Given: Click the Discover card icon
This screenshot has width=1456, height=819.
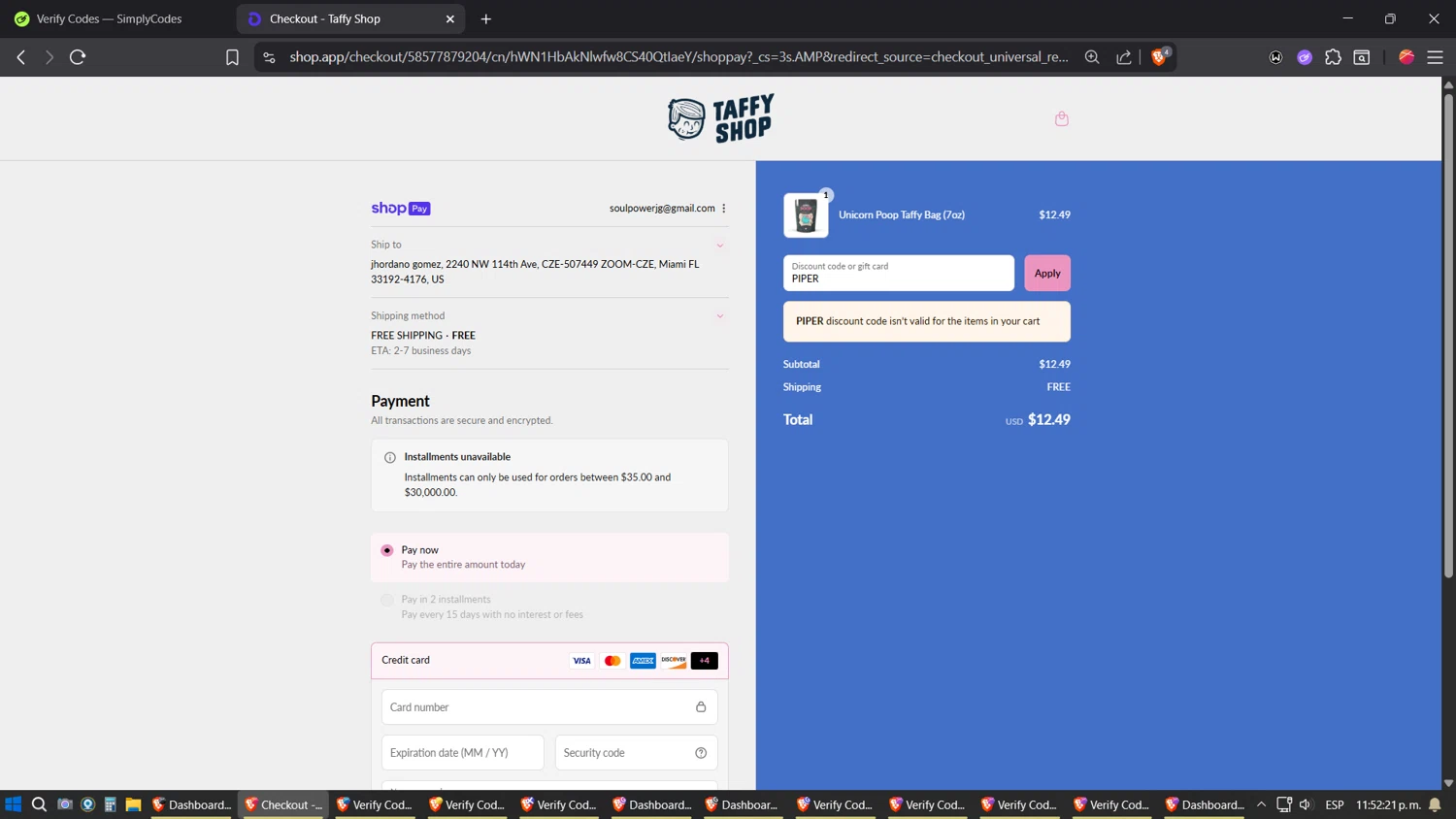Looking at the screenshot, I should (674, 661).
